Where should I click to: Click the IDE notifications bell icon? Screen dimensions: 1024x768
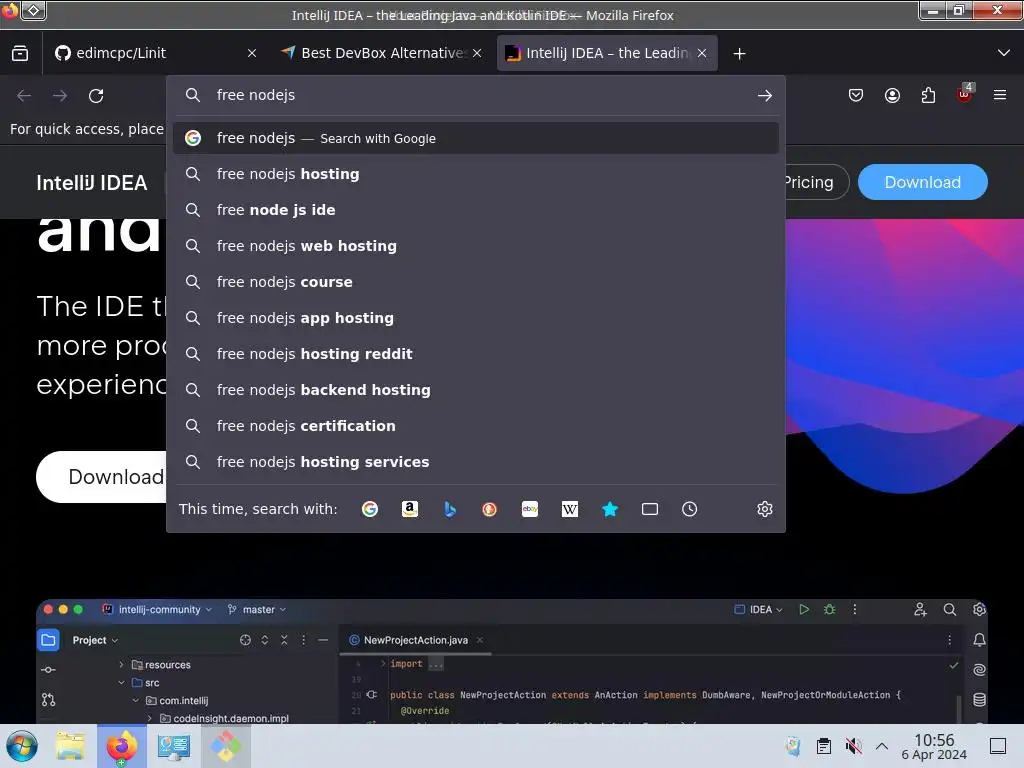(x=979, y=640)
